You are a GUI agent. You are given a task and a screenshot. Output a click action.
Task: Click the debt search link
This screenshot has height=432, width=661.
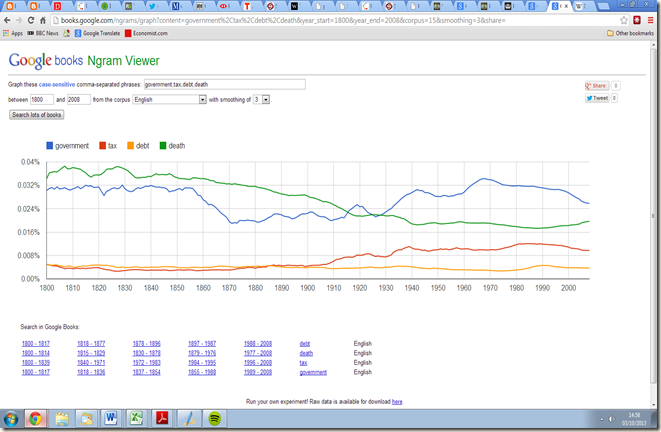pos(305,343)
